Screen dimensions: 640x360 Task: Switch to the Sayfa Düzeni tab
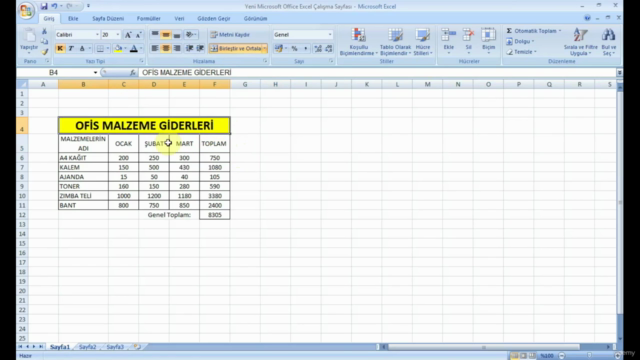pos(108,18)
